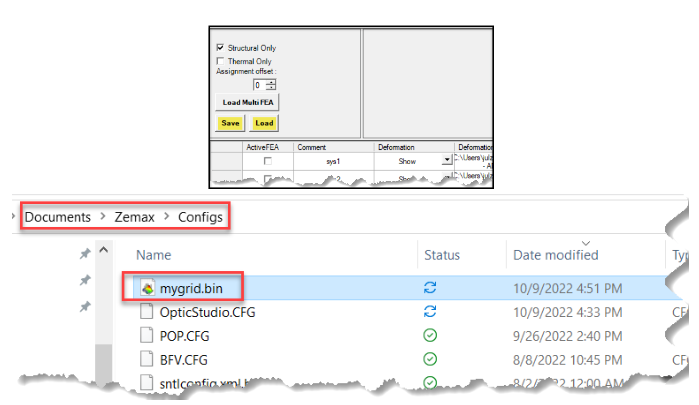Navigate to Documents in the breadcrumb path

pos(58,216)
